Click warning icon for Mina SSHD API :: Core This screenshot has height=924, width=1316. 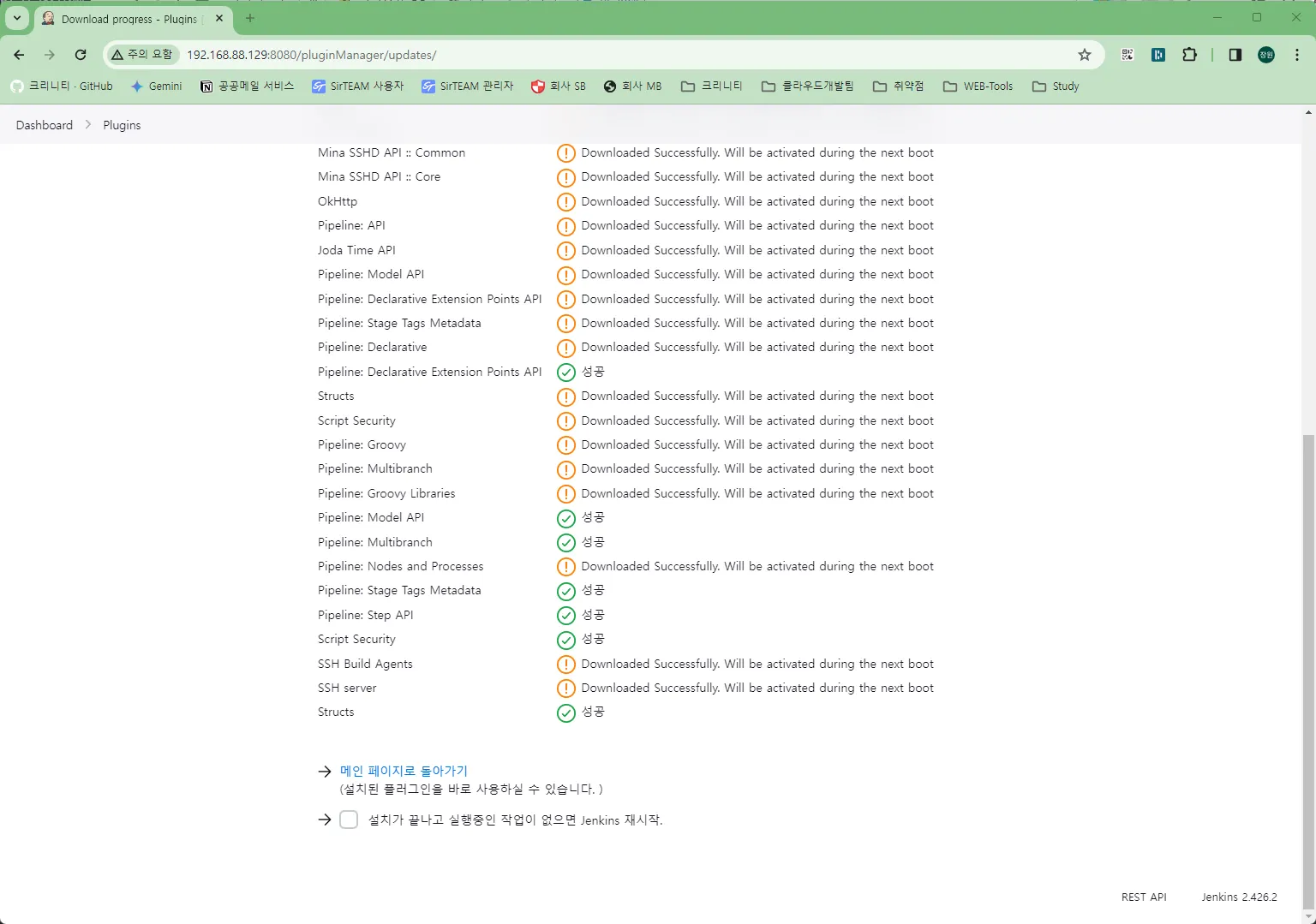[x=565, y=177]
